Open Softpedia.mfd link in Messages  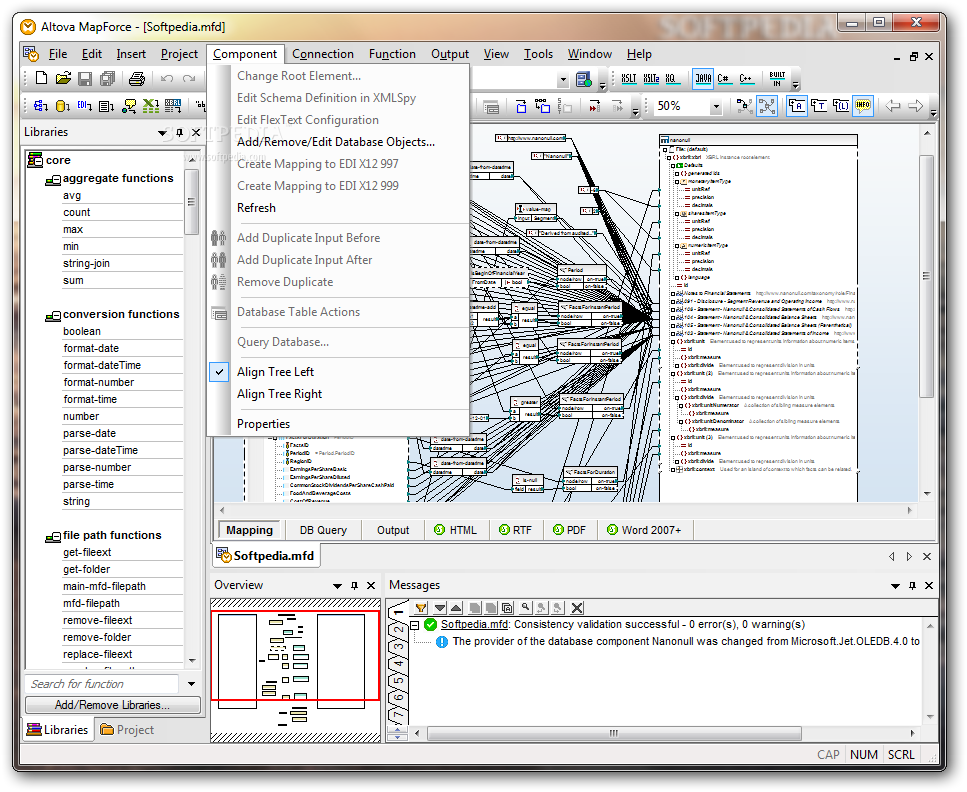(474, 624)
